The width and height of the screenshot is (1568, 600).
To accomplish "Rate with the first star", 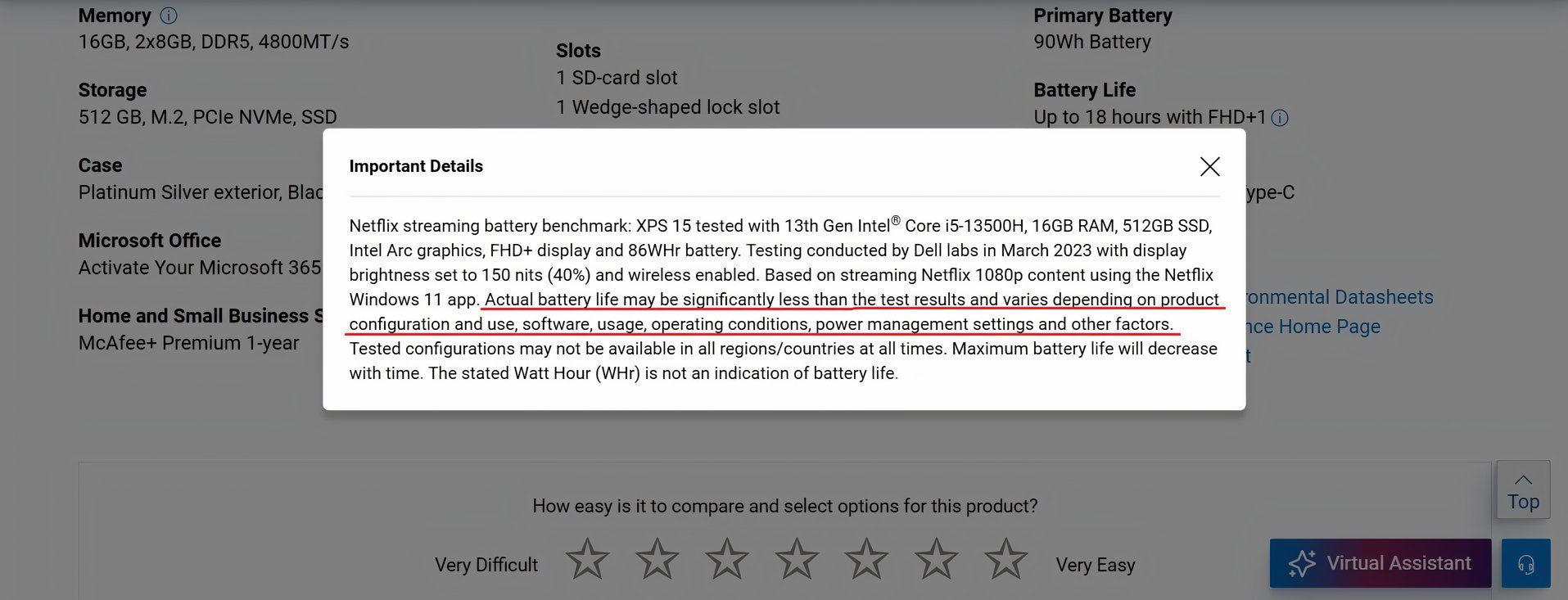I will click(x=587, y=559).
